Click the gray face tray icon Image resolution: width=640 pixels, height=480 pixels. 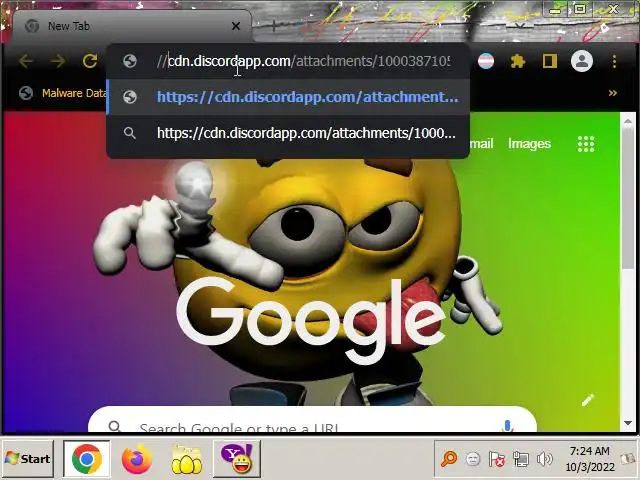(473, 459)
